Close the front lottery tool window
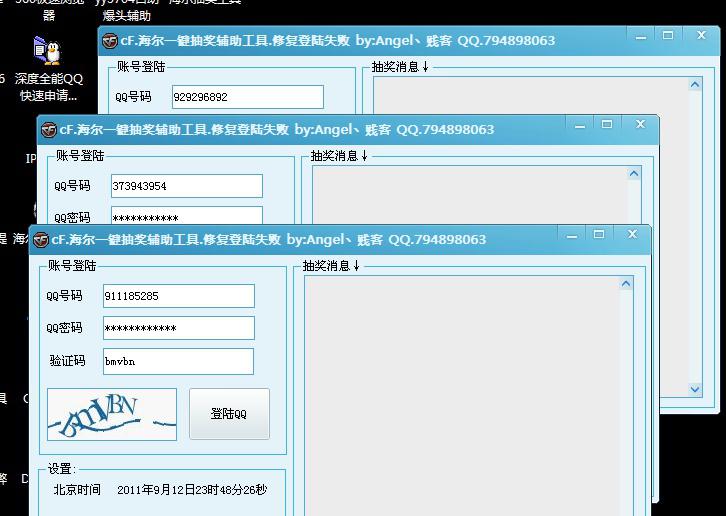The height and width of the screenshot is (516, 726). 632,234
